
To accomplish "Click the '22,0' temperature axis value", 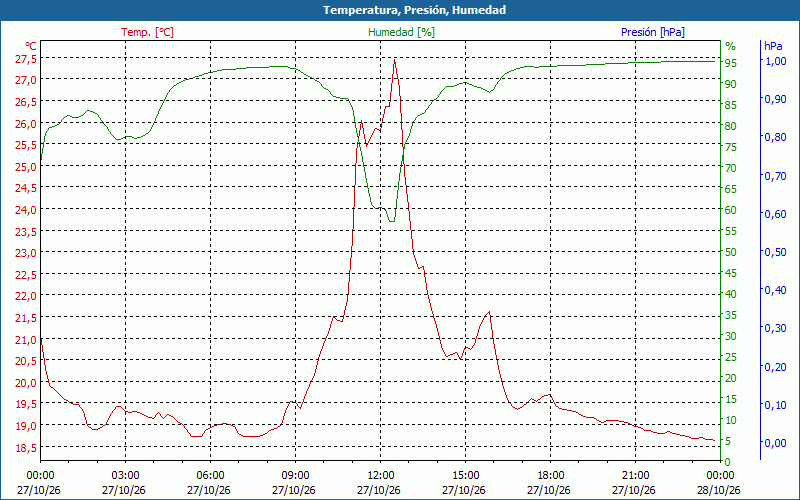I will 26,296.
